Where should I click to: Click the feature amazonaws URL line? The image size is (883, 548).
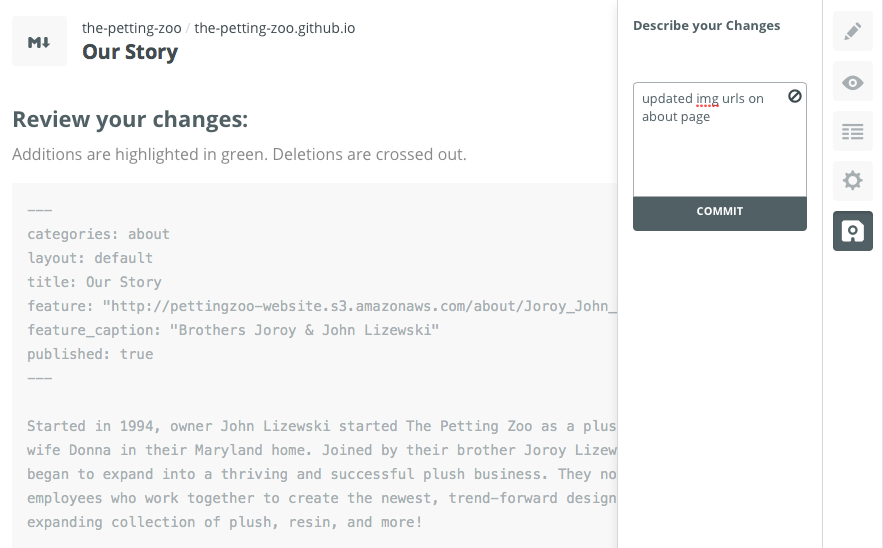[x=320, y=306]
